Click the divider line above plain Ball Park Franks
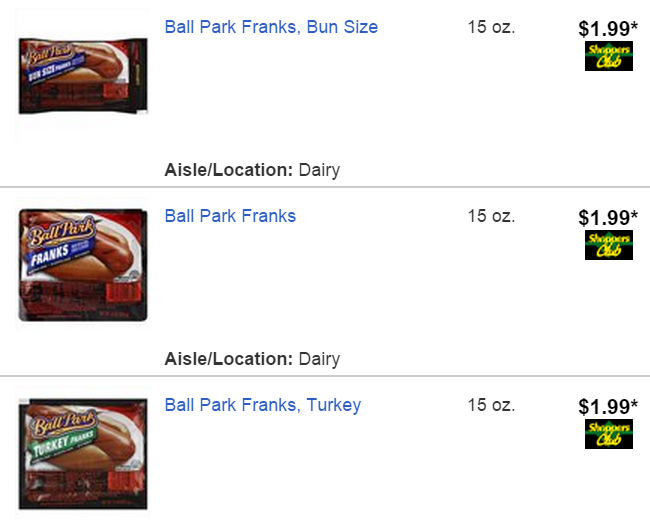 (325, 187)
